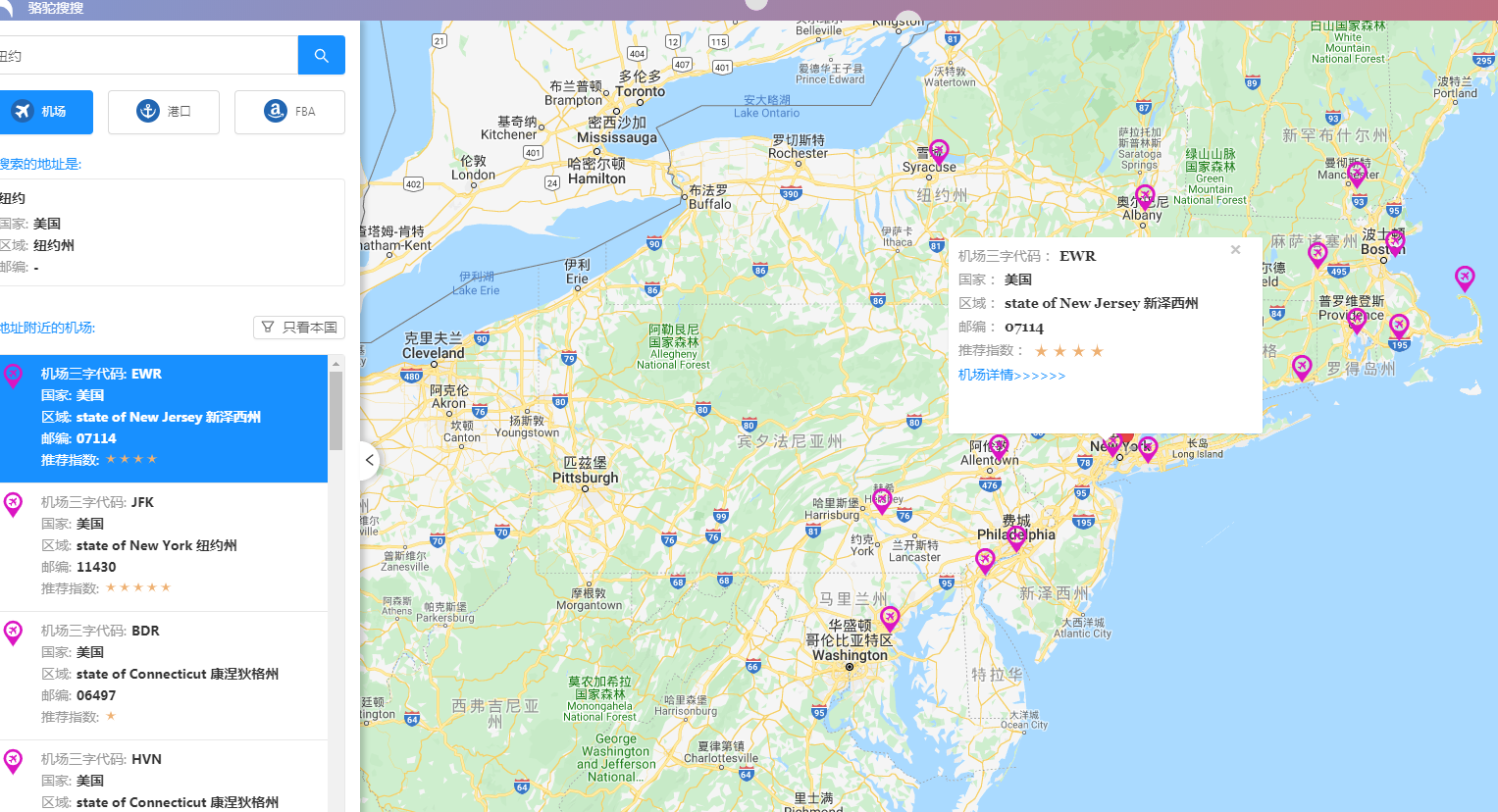Click the blue search magnifier icon
1498x812 pixels.
pos(321,55)
